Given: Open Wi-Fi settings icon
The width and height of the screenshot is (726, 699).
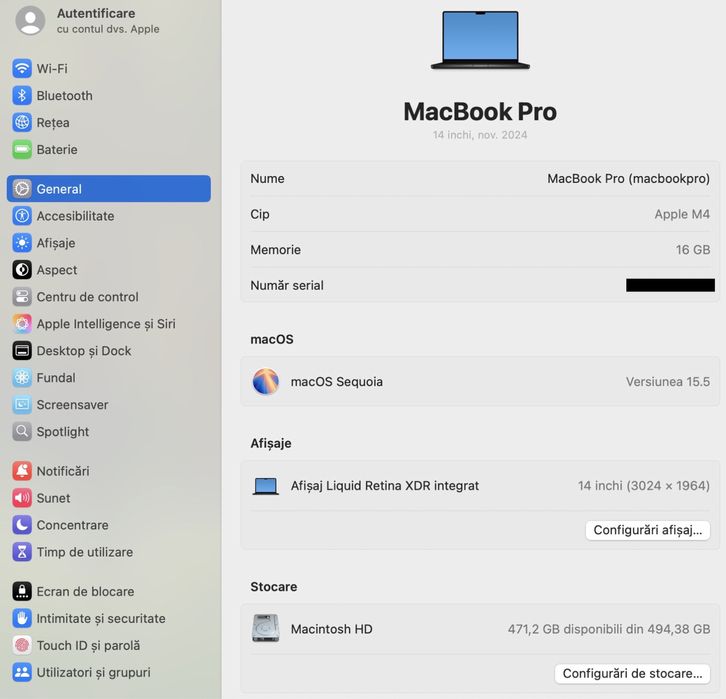Looking at the screenshot, I should coord(22,69).
